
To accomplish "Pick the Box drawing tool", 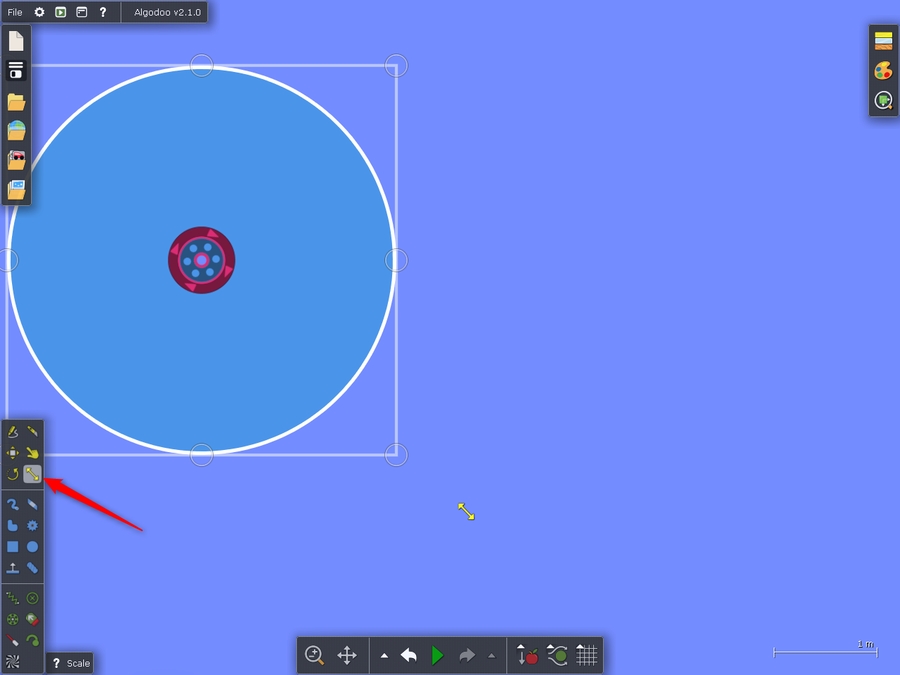I will tap(13, 547).
